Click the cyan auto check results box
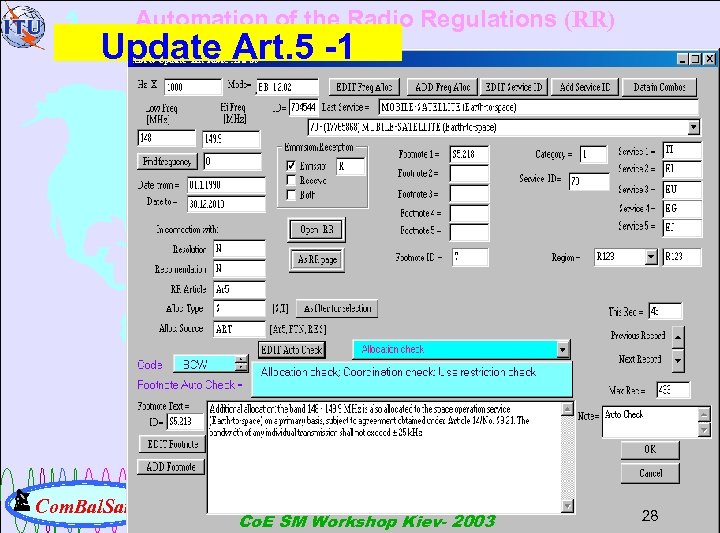The image size is (720, 533). point(412,379)
